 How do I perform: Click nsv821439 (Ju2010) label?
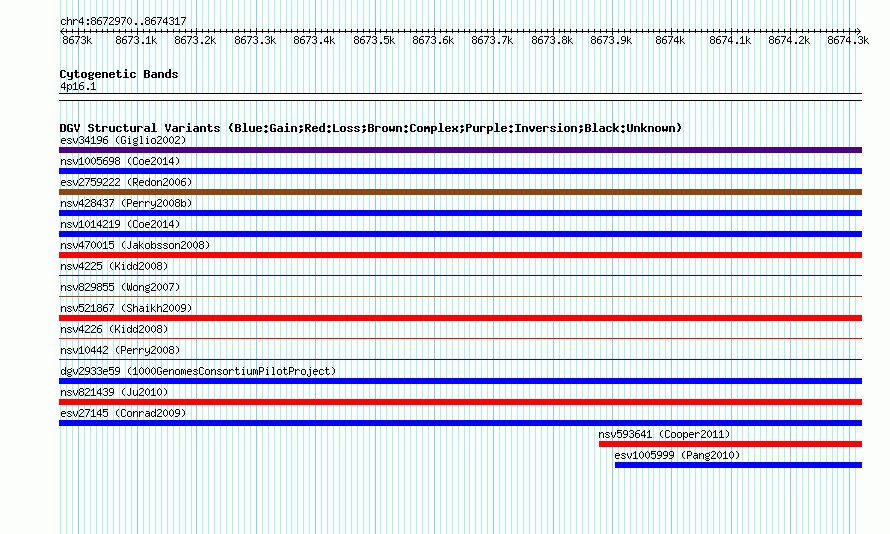[114, 392]
